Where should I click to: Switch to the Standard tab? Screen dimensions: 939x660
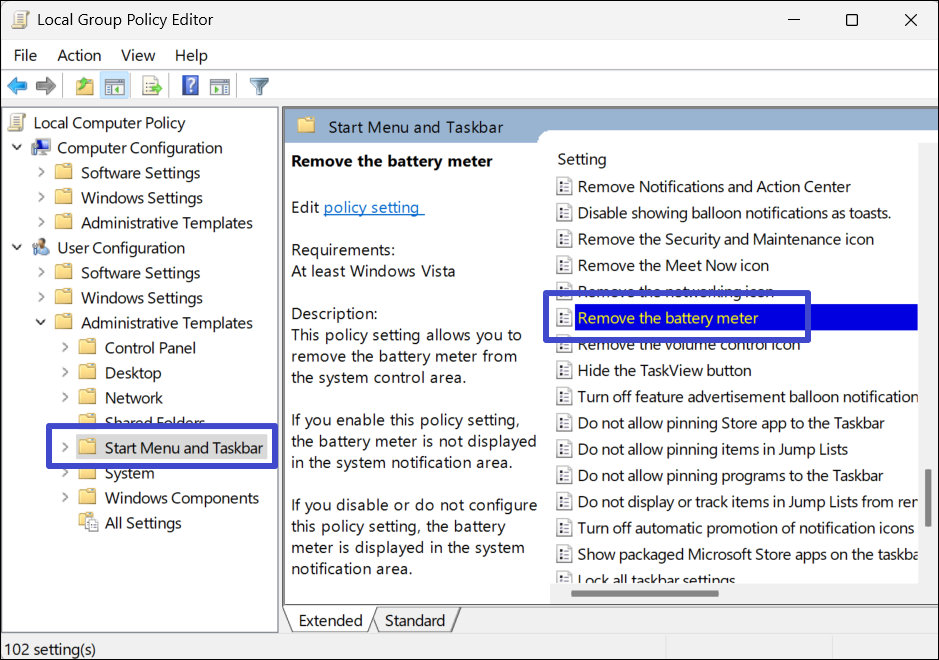click(x=414, y=621)
